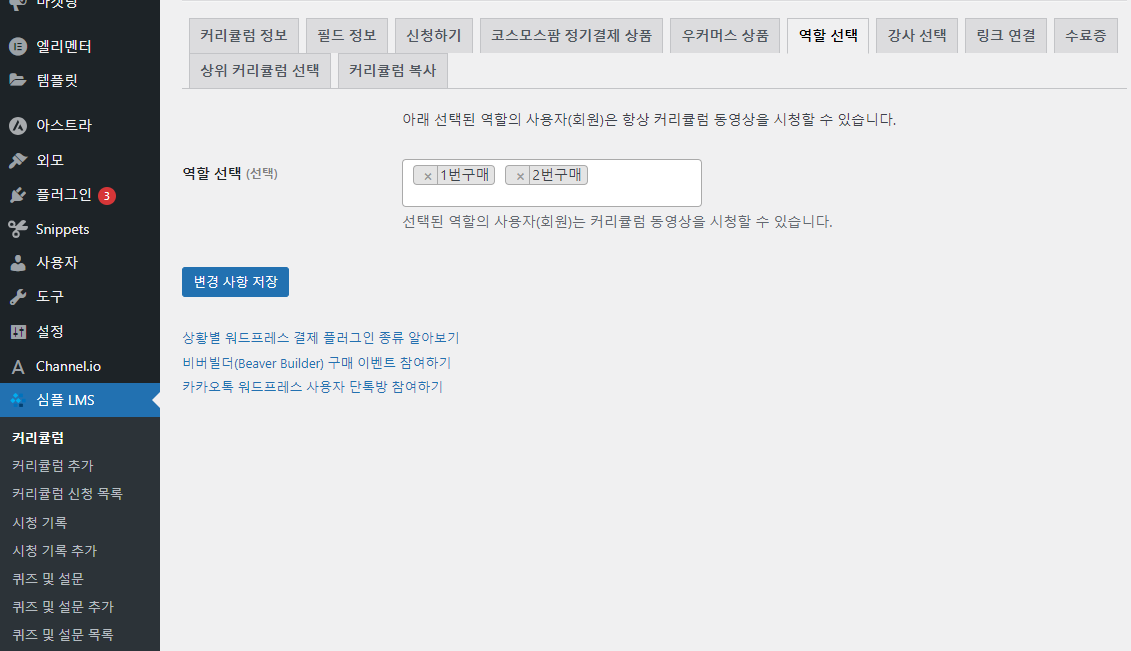Click the Plugins plug icon

pyautogui.click(x=18, y=195)
